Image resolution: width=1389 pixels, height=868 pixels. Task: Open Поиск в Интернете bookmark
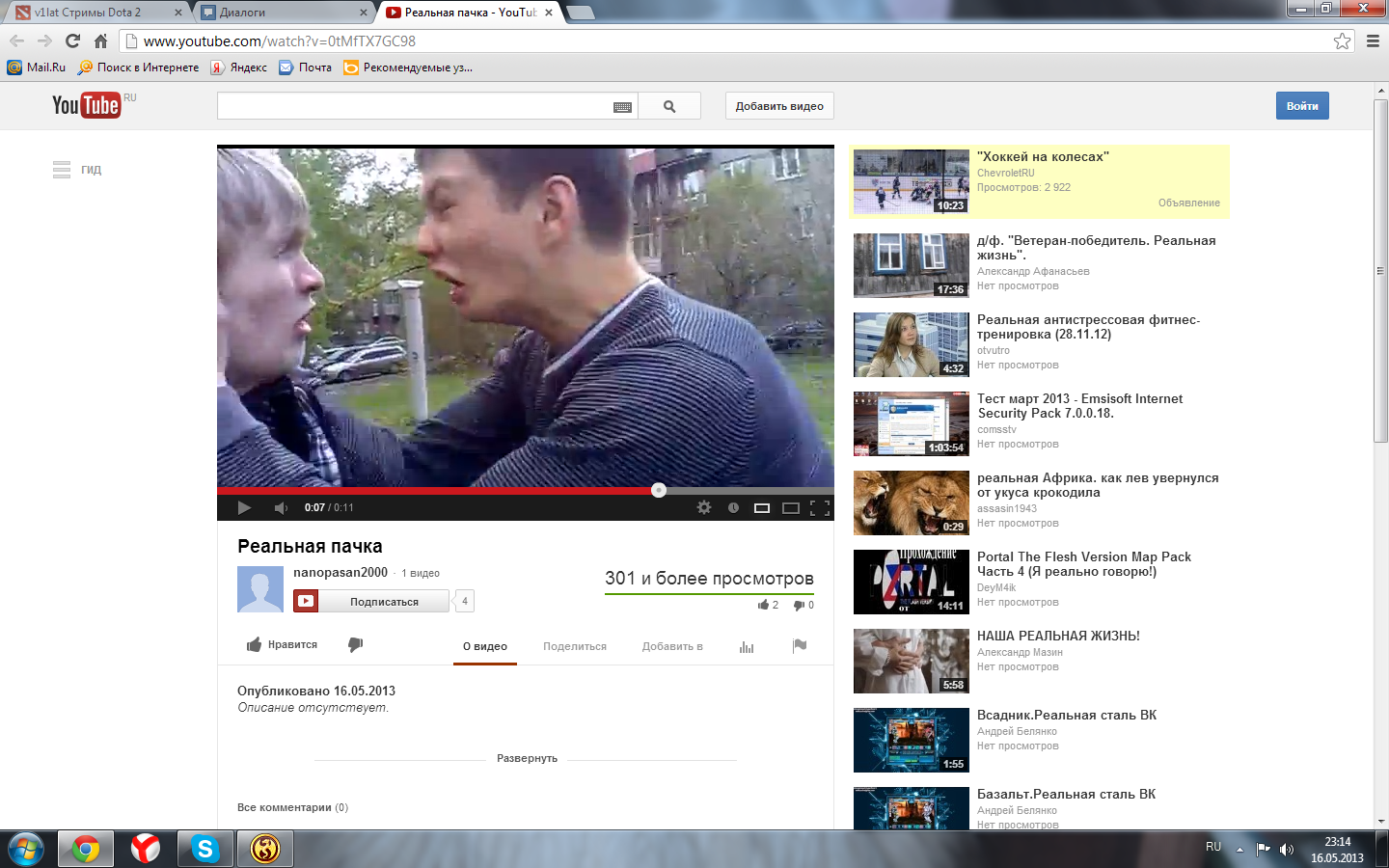[138, 68]
